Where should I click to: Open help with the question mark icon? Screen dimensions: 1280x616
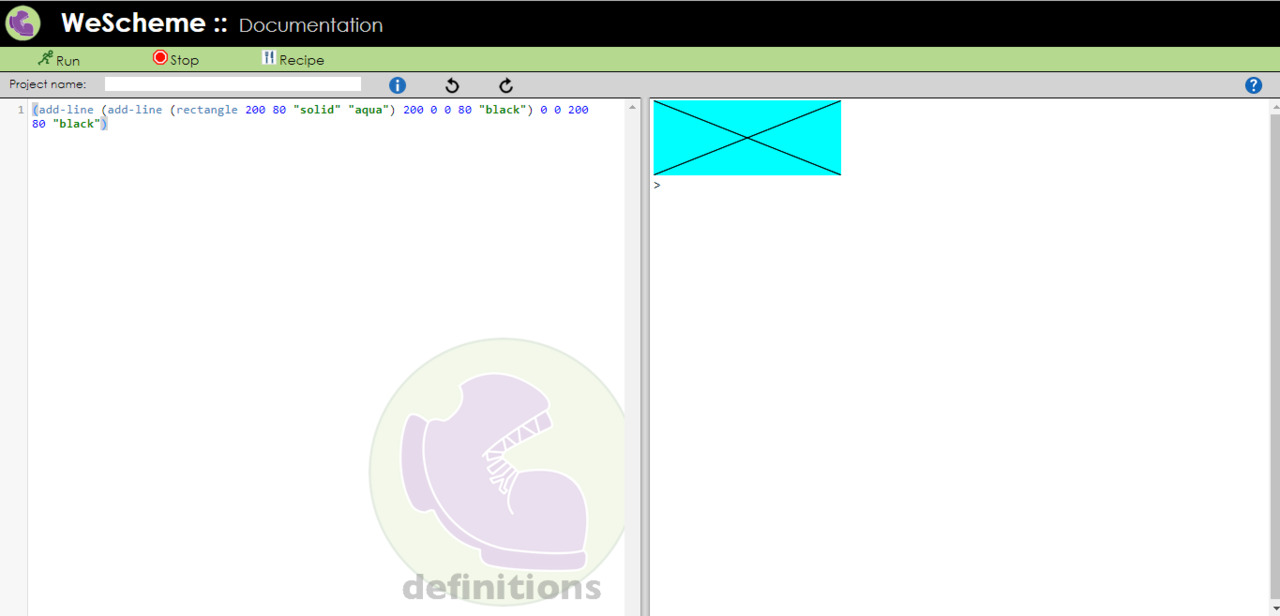point(1253,86)
